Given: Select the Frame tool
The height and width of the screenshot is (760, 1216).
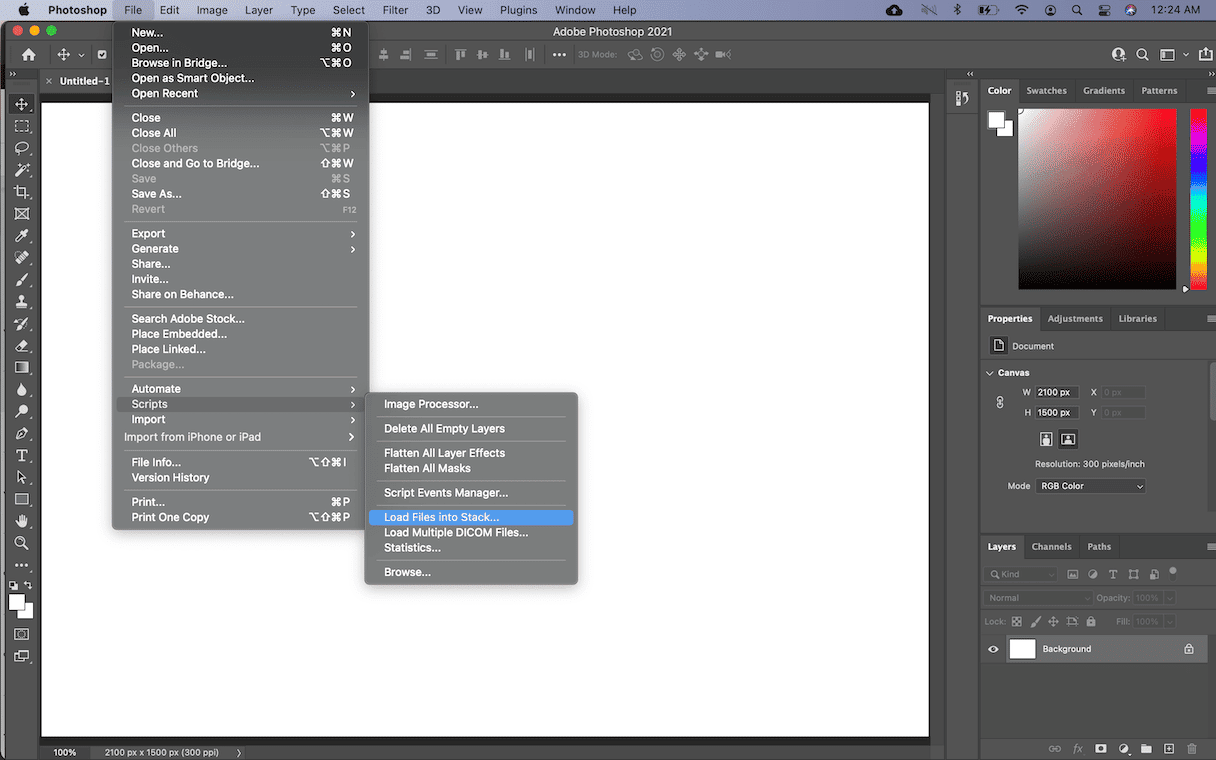Looking at the screenshot, I should click(22, 214).
